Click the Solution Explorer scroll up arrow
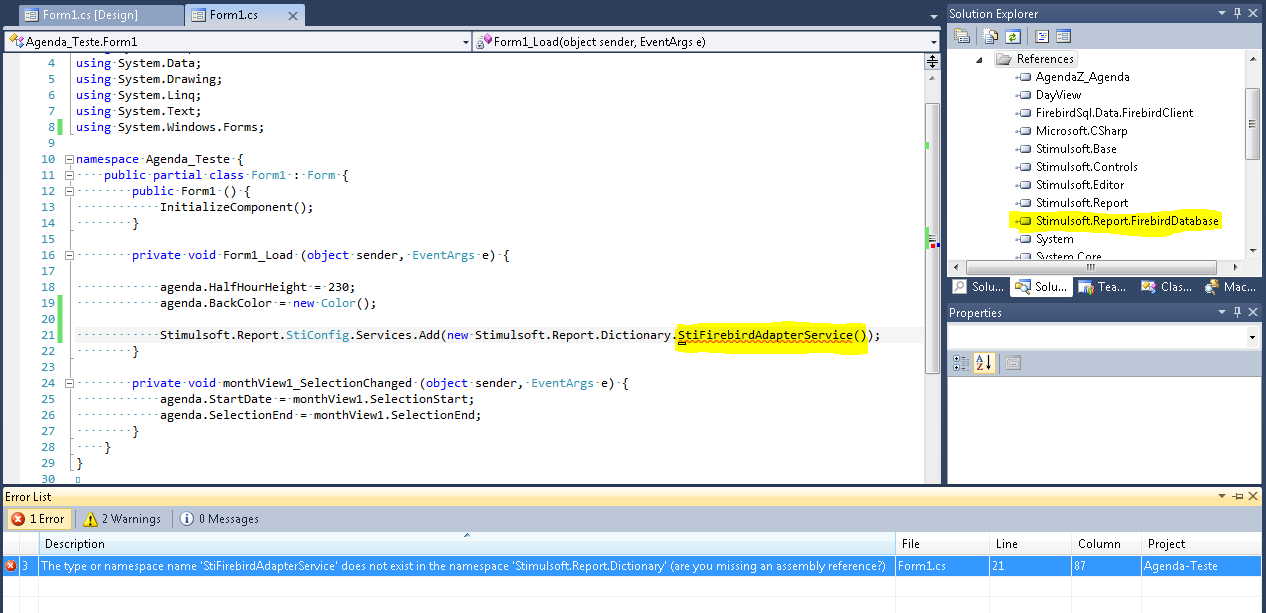Screen dimensions: 1266x613 click(1252, 57)
